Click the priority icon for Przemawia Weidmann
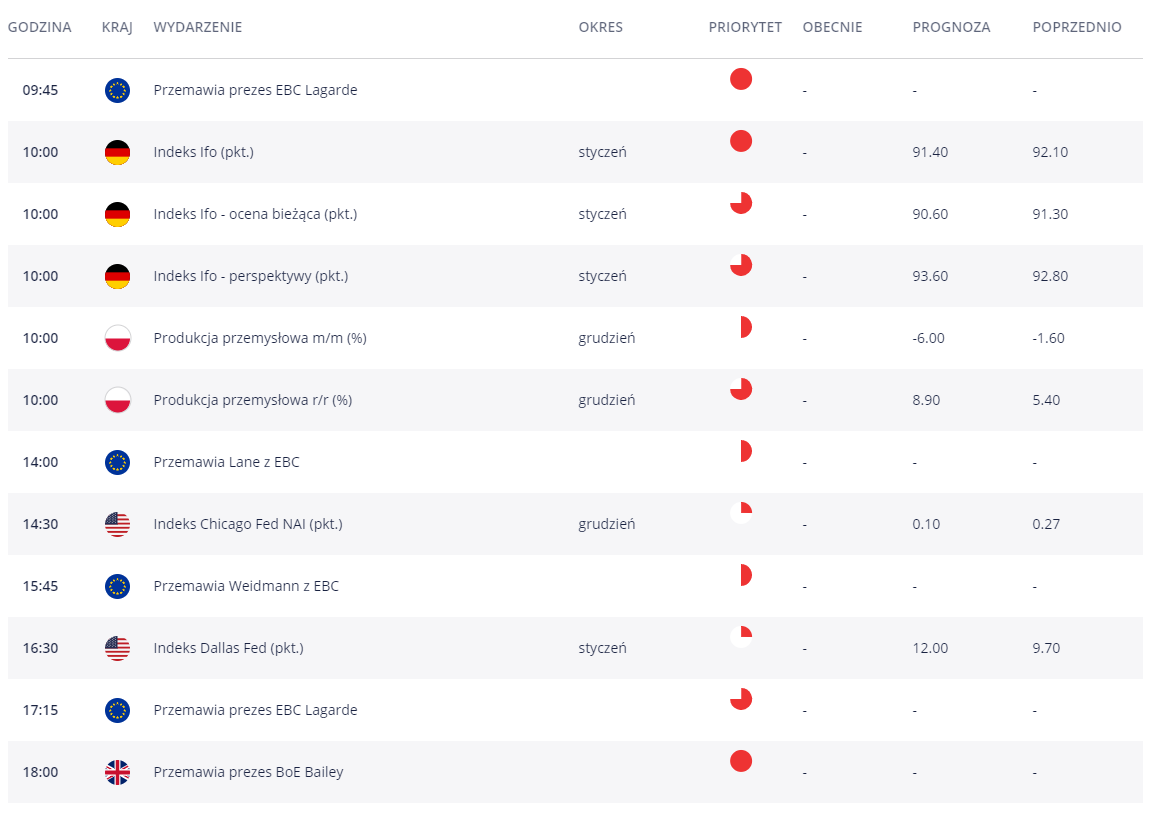The width and height of the screenshot is (1163, 819). [x=746, y=574]
